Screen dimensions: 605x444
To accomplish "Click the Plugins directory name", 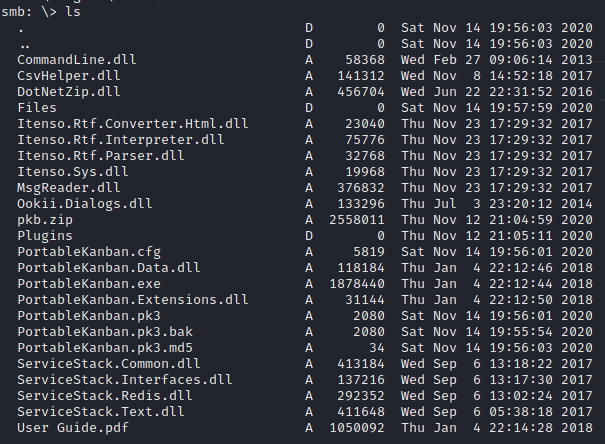I will click(x=45, y=235).
